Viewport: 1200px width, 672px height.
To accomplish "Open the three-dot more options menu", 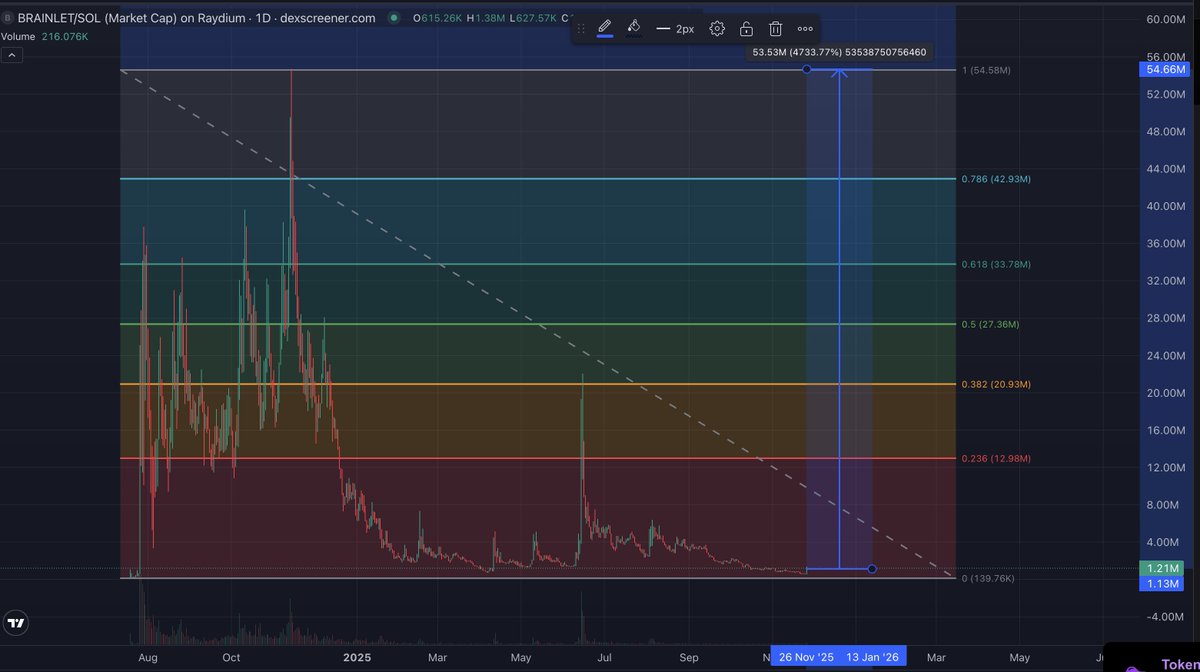I will 805,29.
